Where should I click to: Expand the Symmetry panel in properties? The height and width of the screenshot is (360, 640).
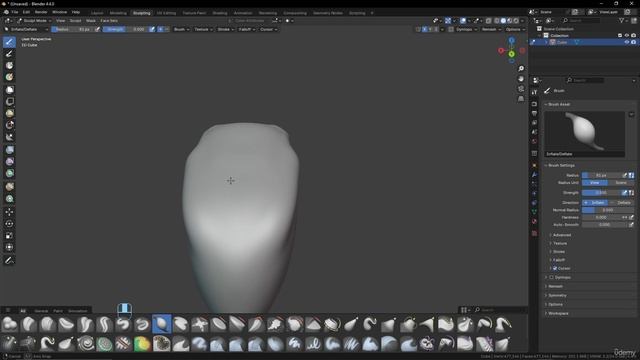click(x=557, y=295)
